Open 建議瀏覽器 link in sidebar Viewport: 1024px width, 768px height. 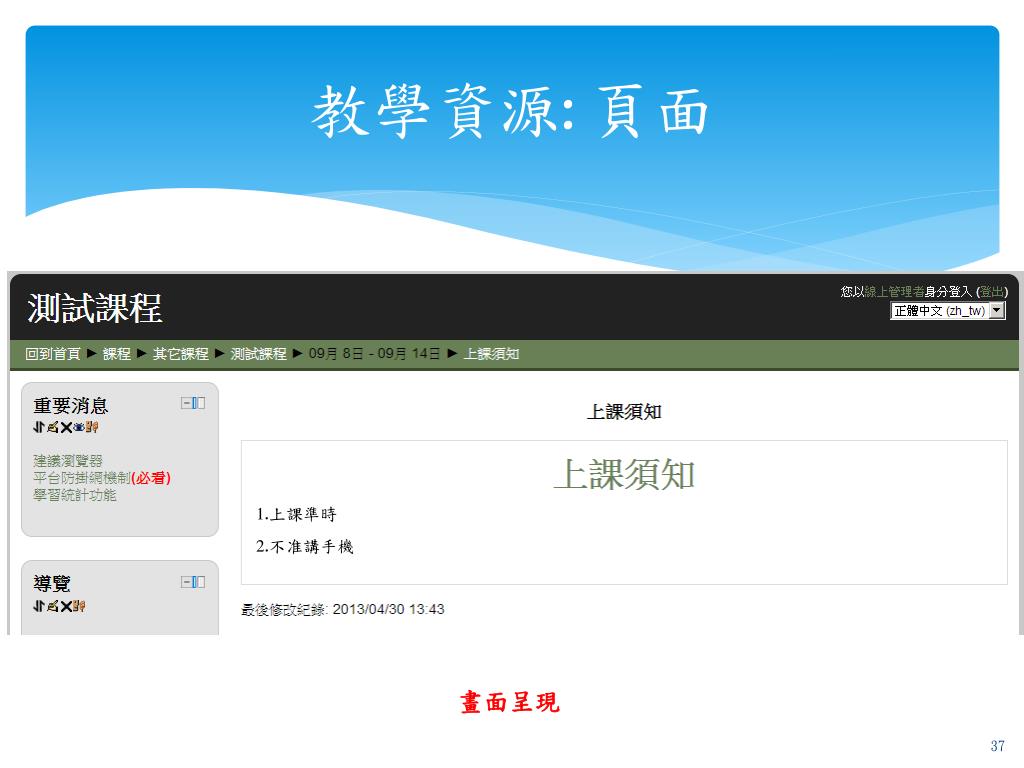(68, 461)
